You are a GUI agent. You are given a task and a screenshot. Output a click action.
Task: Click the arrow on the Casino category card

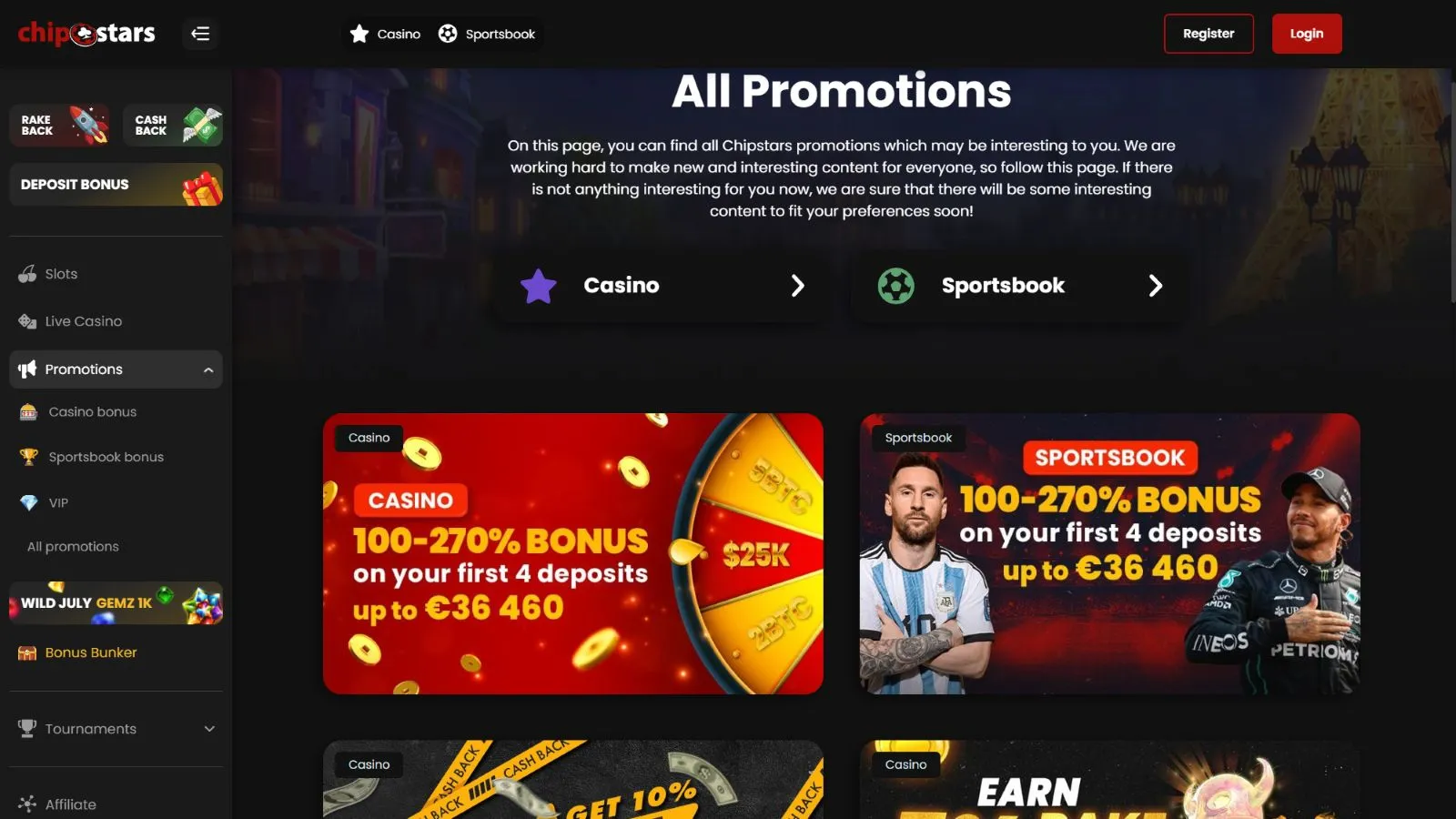coord(797,286)
